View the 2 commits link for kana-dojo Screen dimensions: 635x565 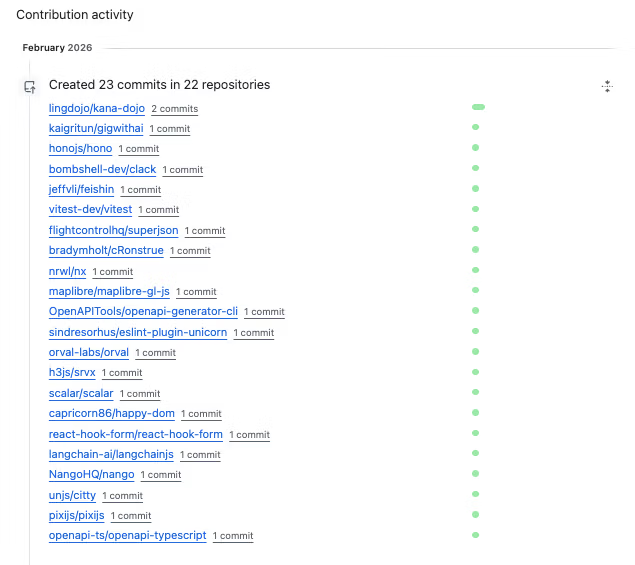click(175, 109)
